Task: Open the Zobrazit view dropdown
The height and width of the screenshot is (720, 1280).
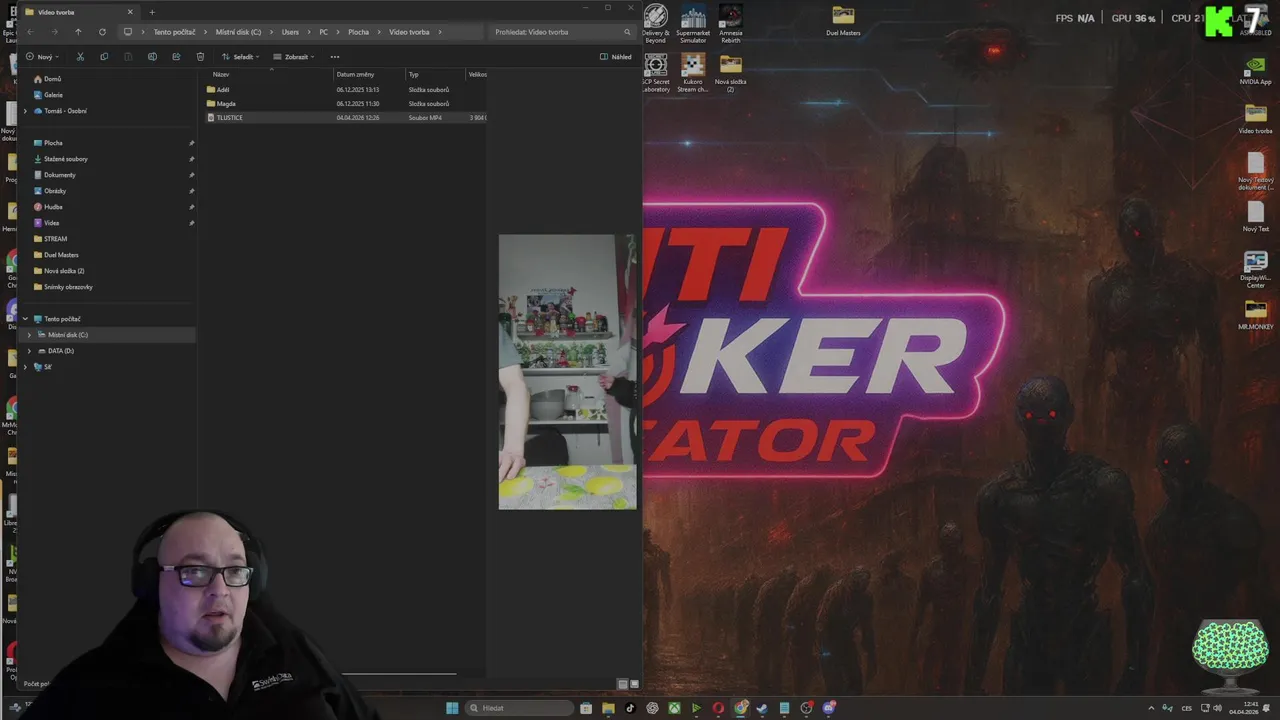Action: (x=294, y=57)
